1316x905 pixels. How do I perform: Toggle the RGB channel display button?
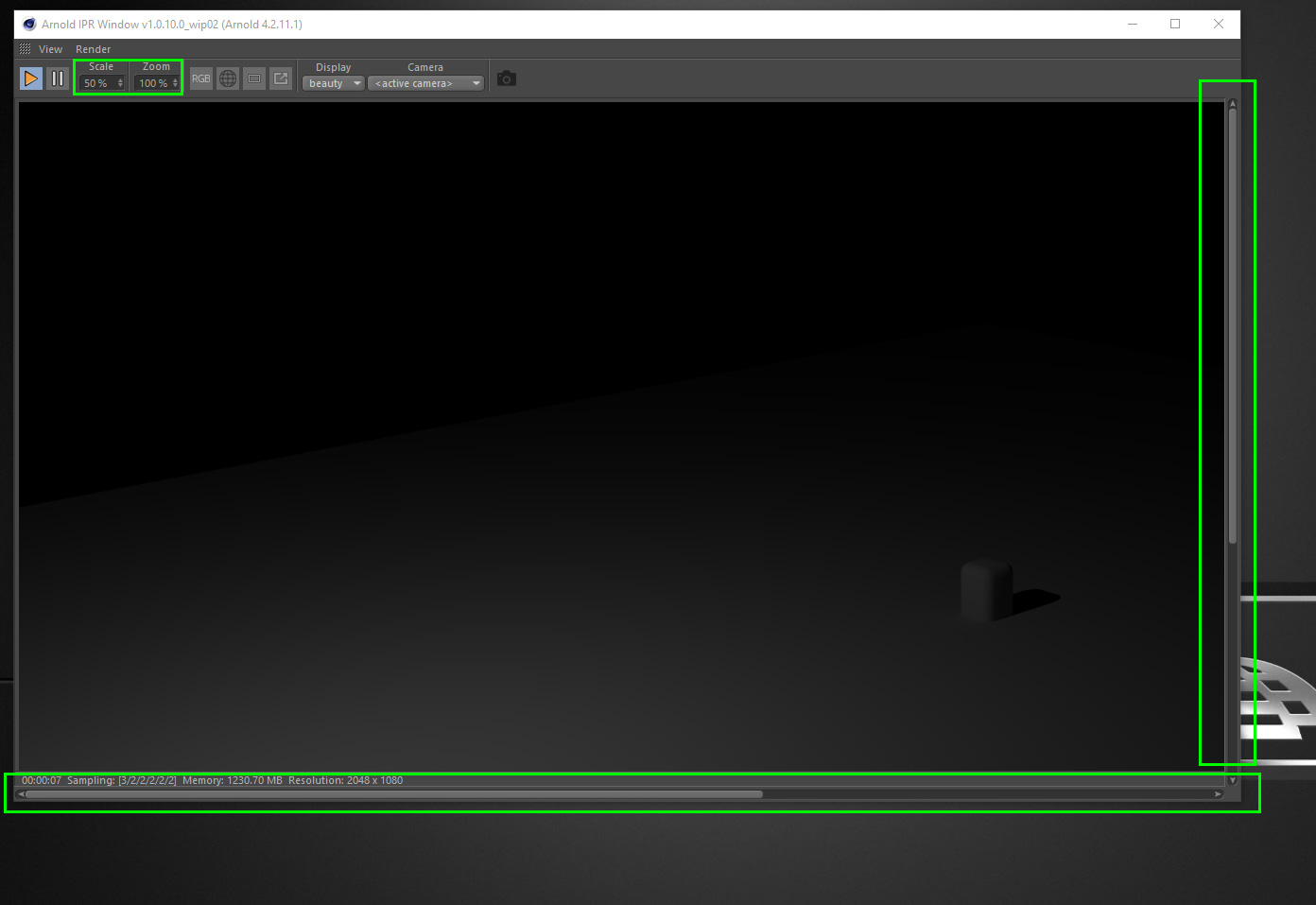coord(201,78)
